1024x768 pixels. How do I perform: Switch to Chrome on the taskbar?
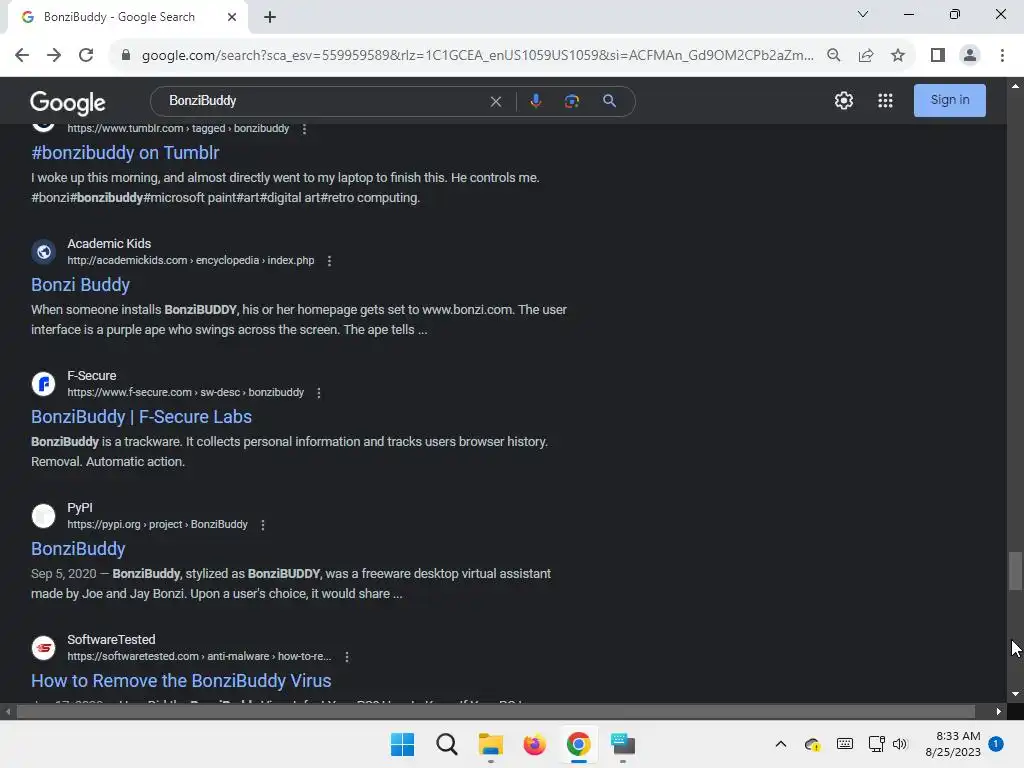pyautogui.click(x=579, y=744)
